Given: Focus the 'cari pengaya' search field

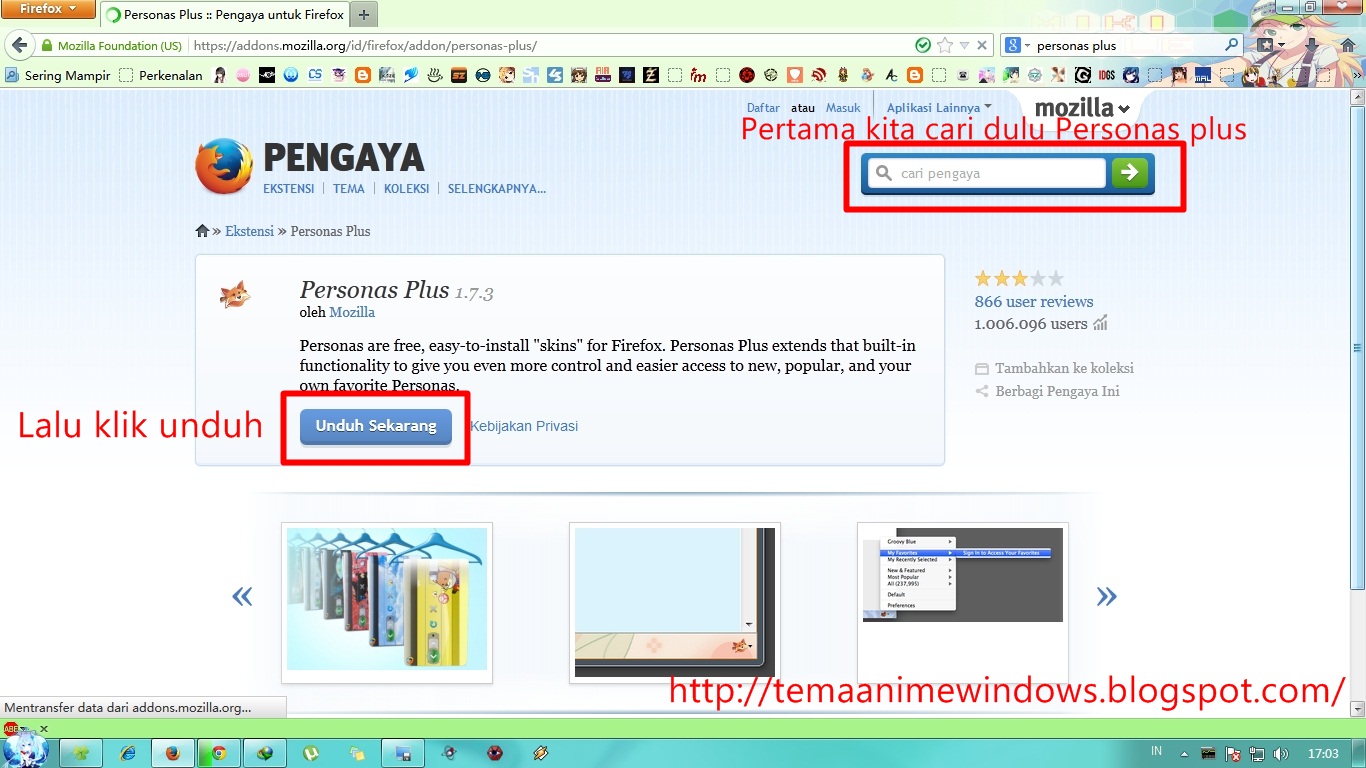Looking at the screenshot, I should (987, 173).
